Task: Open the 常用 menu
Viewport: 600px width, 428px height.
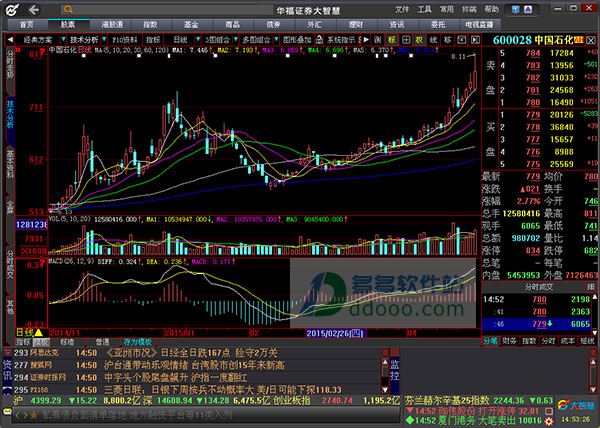Action: [x=447, y=9]
